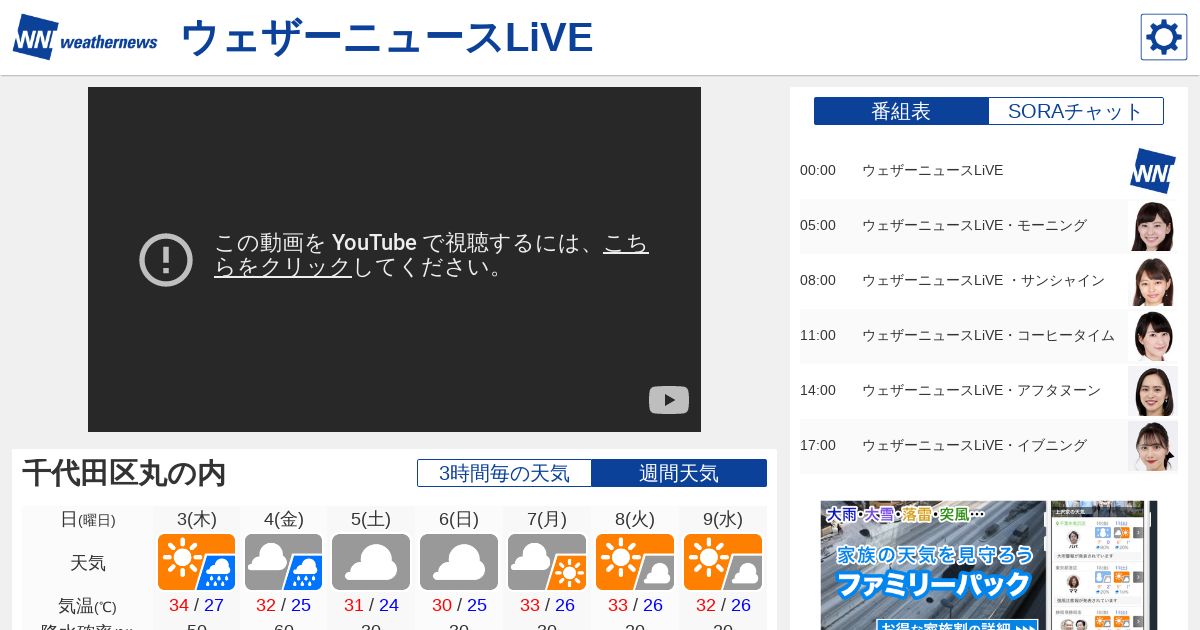Click the ウェザーニュースLiVE・アフタヌーン program title
Viewport: 1200px width, 630px height.
[981, 391]
